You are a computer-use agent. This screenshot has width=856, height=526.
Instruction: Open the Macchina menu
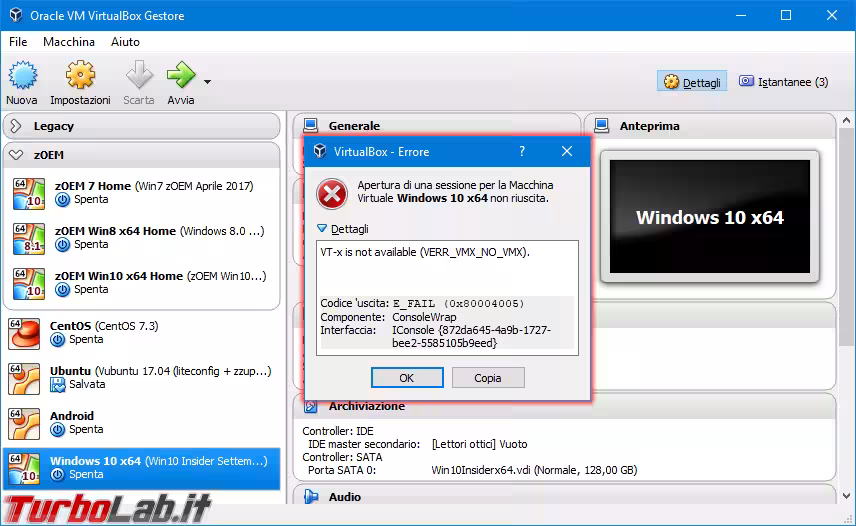(x=69, y=42)
